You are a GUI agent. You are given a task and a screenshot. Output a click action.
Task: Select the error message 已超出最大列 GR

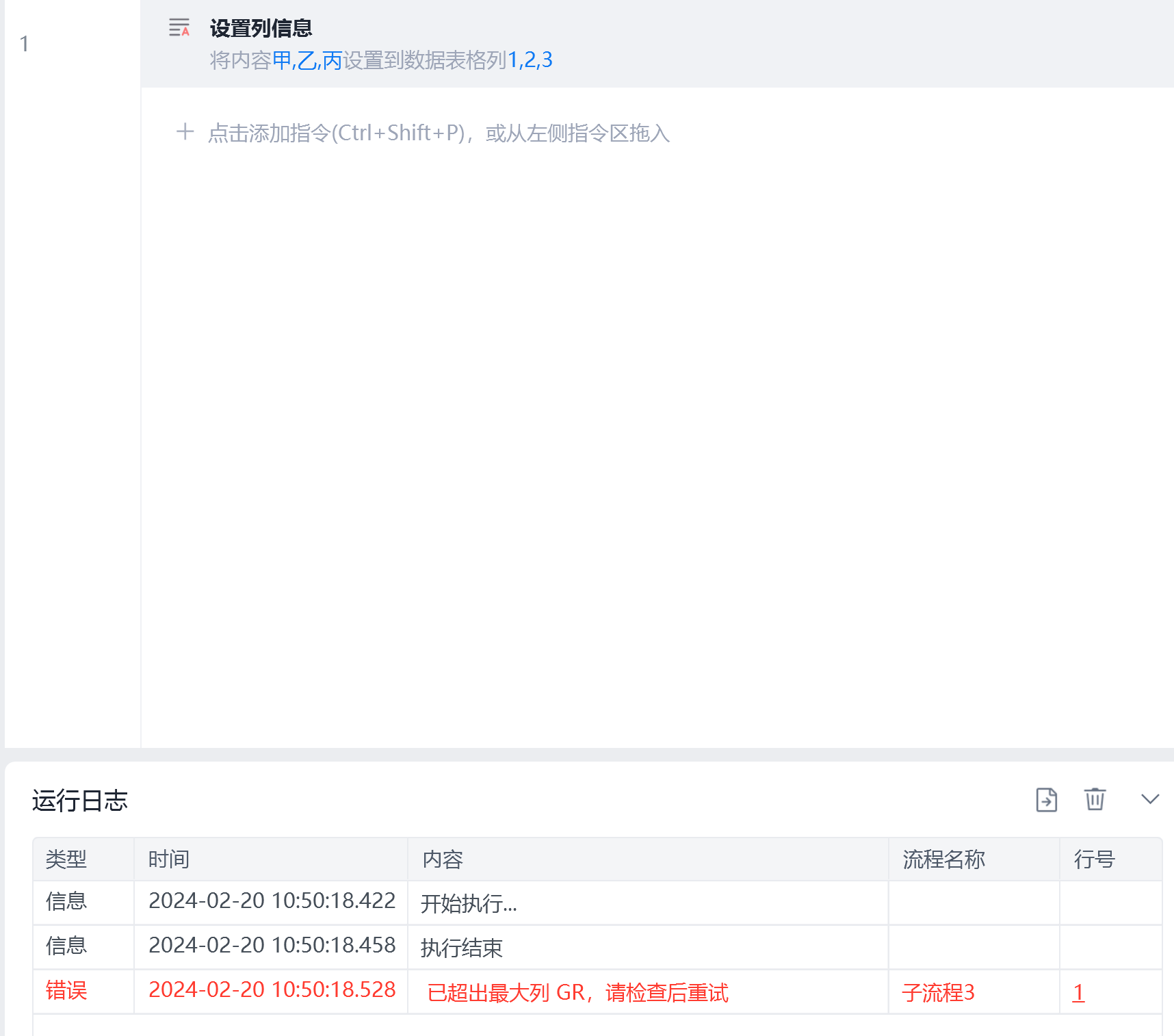click(x=577, y=992)
